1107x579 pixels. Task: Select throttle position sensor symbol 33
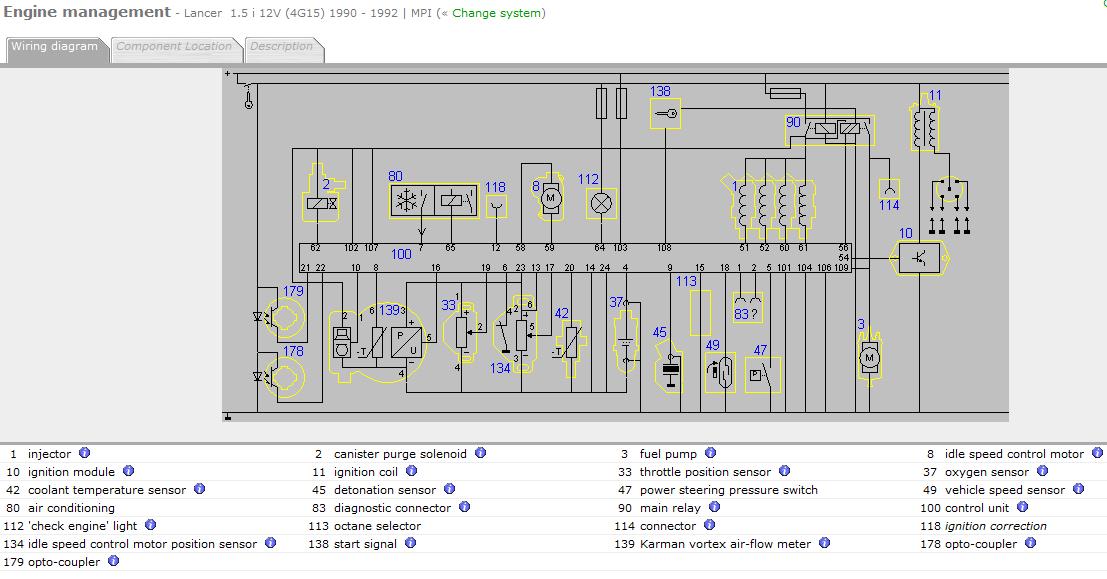coord(461,334)
